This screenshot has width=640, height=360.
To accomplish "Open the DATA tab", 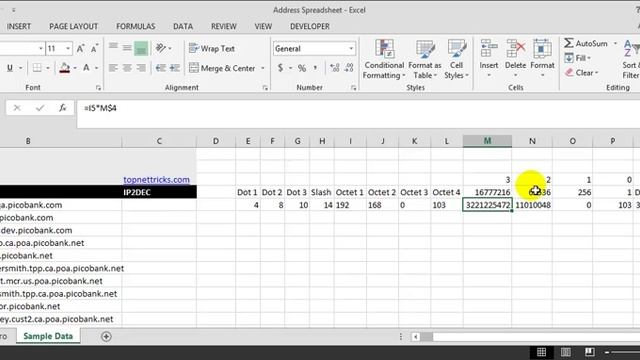I will coord(183,27).
